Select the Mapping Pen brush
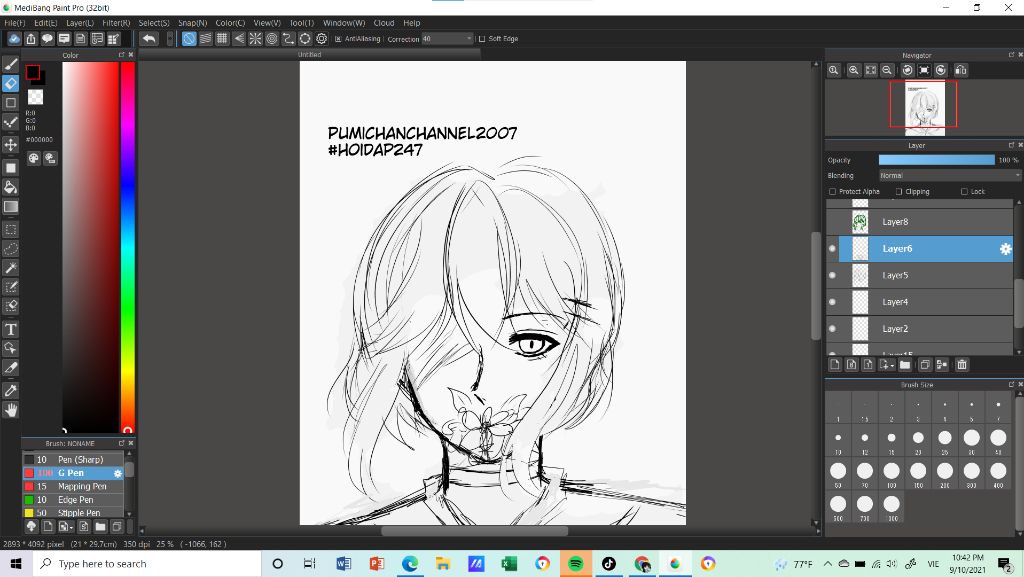 click(73, 487)
